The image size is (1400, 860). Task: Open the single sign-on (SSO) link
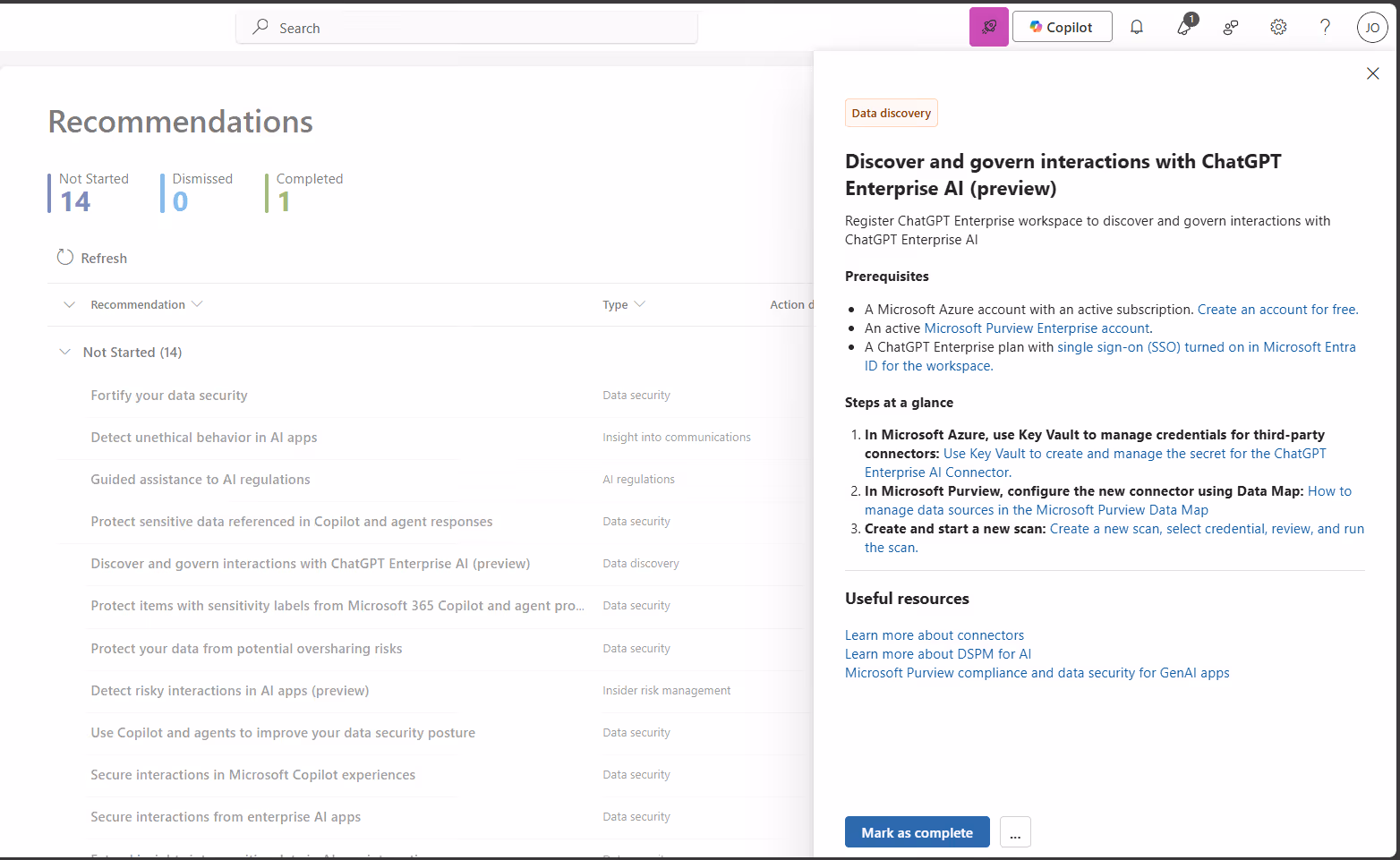click(x=1110, y=356)
